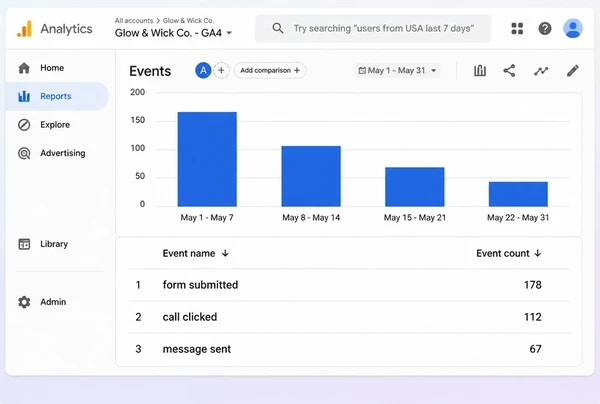Screen dimensions: 600x404
Task: Open the Advertising section
Action: 57,153
